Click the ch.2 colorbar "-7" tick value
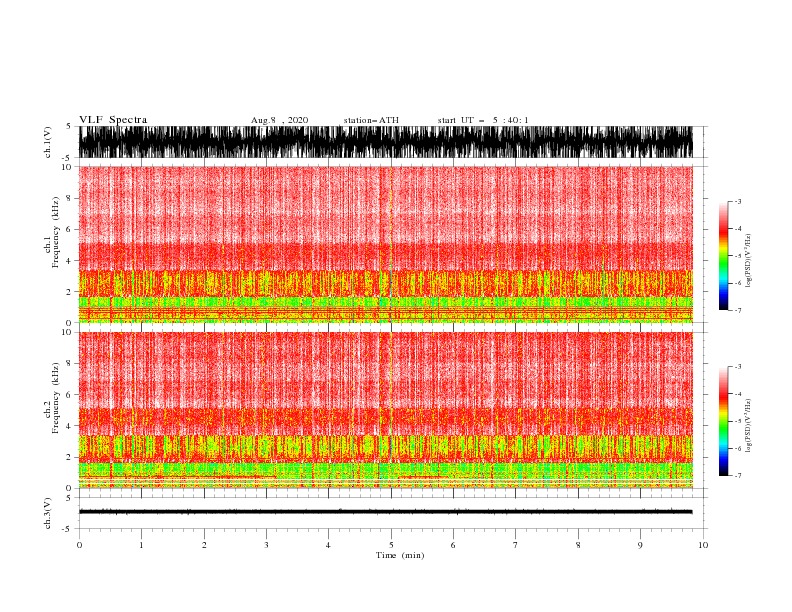 [738, 475]
